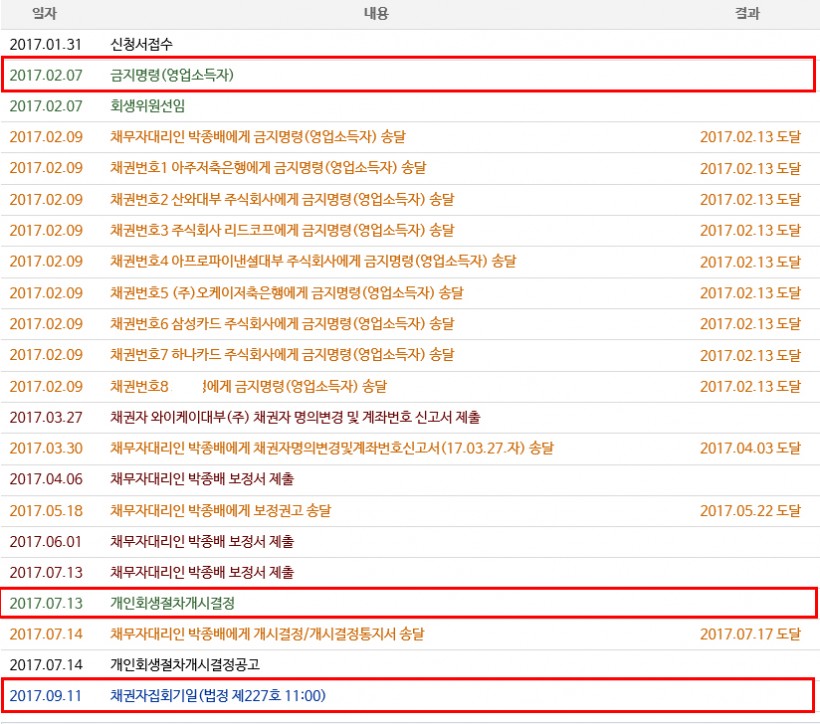Click 채권번호6 삼성카드 주식회사 송달 entry
This screenshot has width=820, height=724.
tap(282, 324)
